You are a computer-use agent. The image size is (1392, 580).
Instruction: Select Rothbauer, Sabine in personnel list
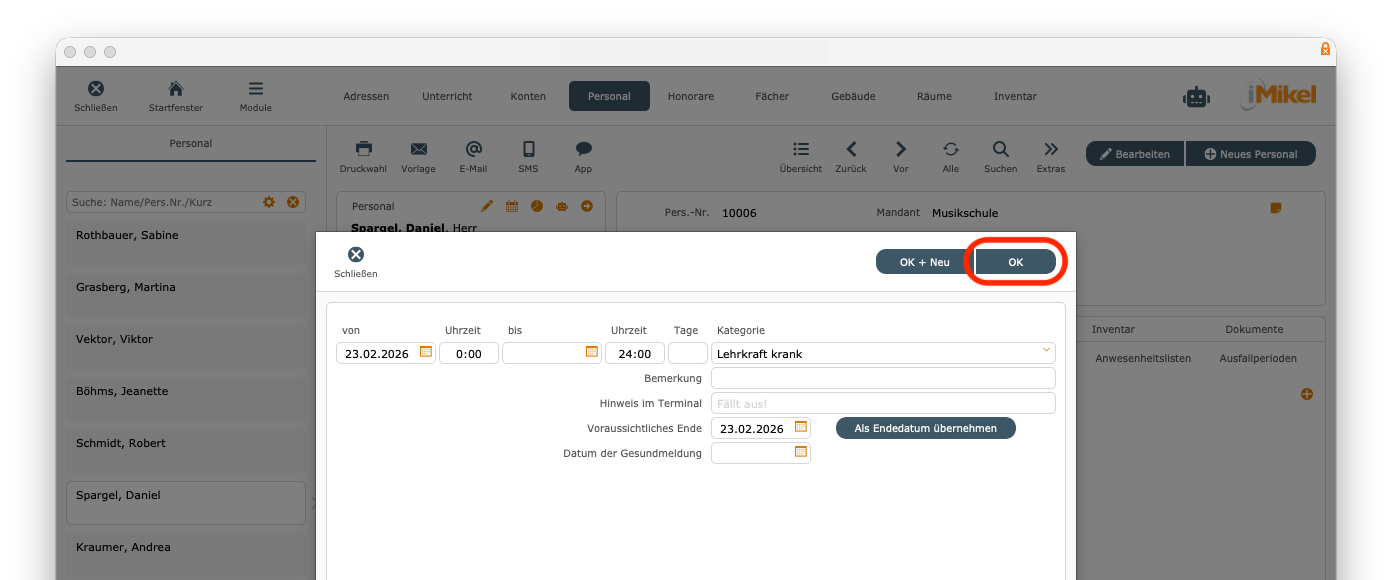point(186,243)
